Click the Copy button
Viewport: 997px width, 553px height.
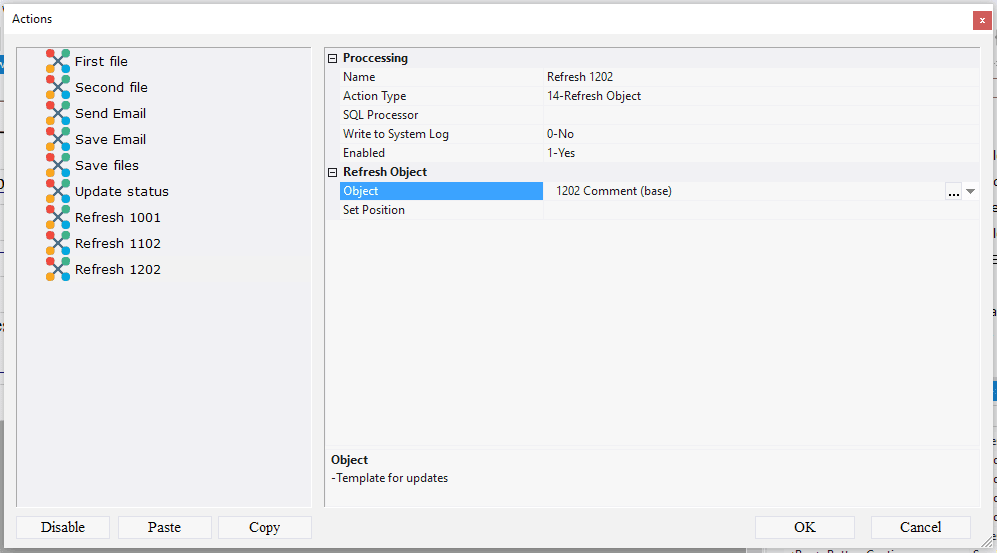264,527
